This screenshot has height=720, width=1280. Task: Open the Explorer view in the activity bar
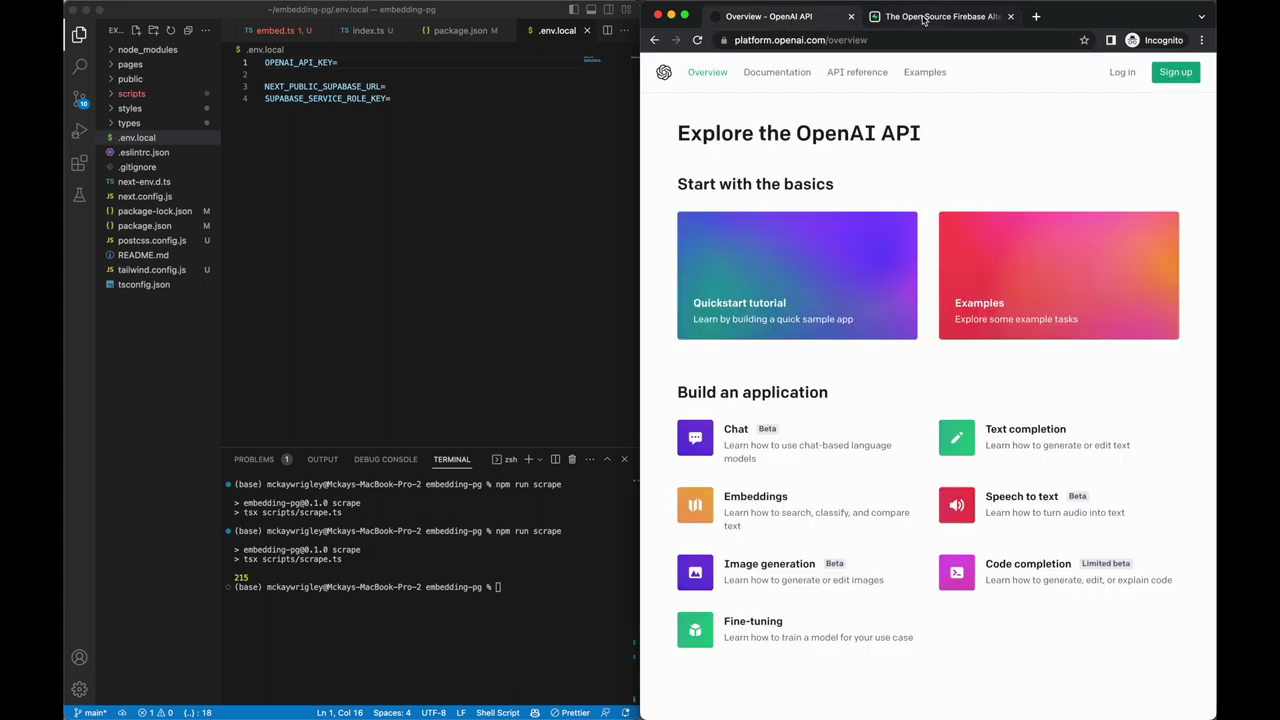(x=79, y=35)
